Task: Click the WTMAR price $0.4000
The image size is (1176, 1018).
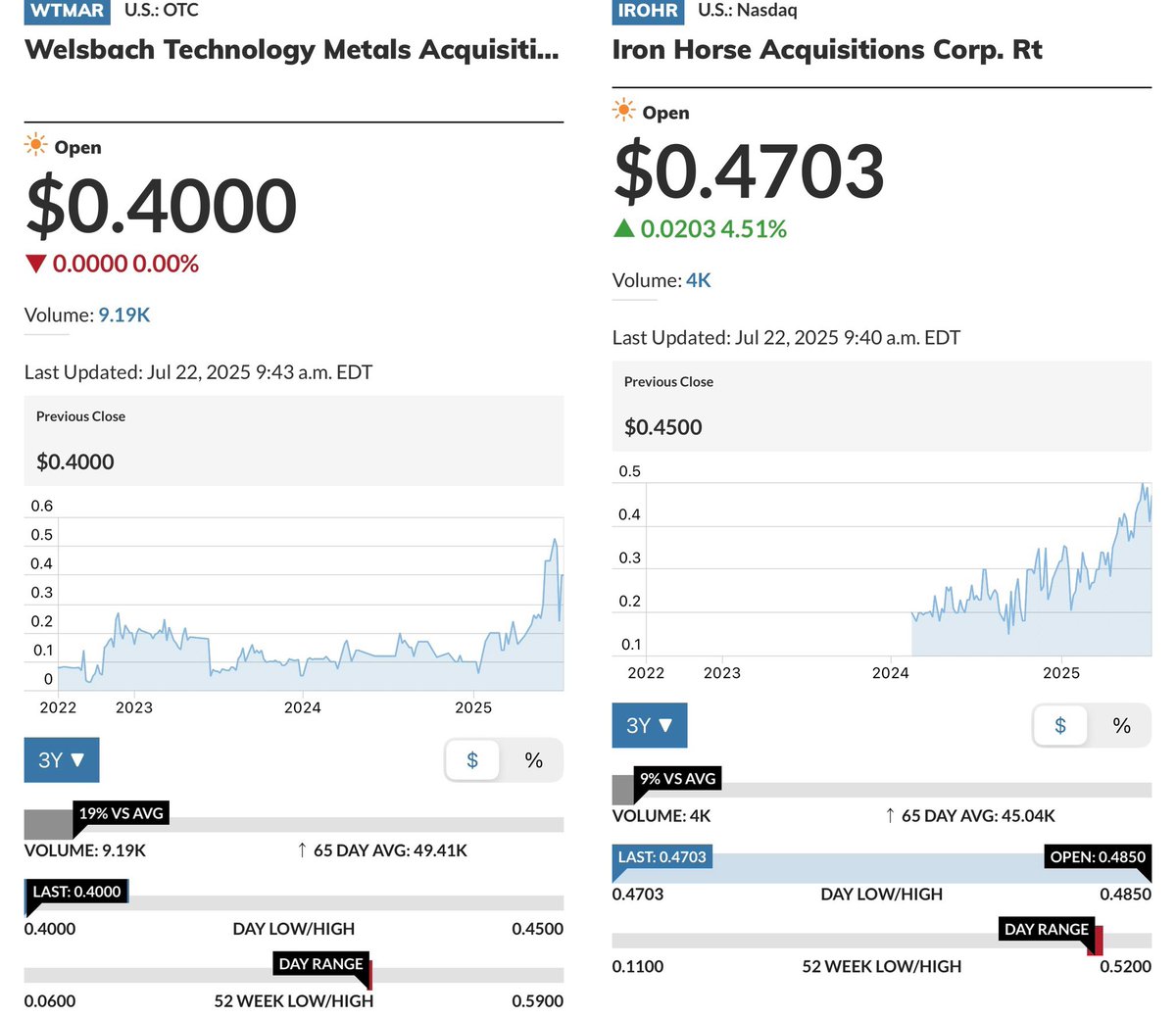Action: point(162,206)
